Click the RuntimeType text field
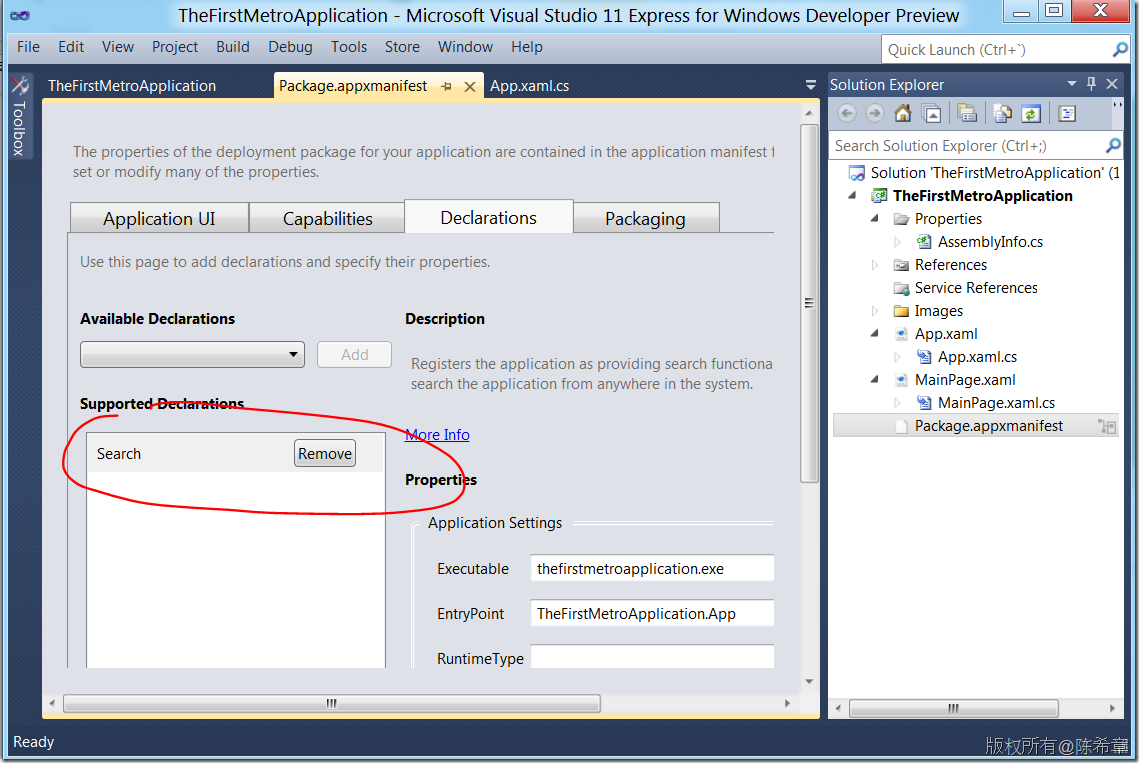The image size is (1139, 763). pos(652,657)
